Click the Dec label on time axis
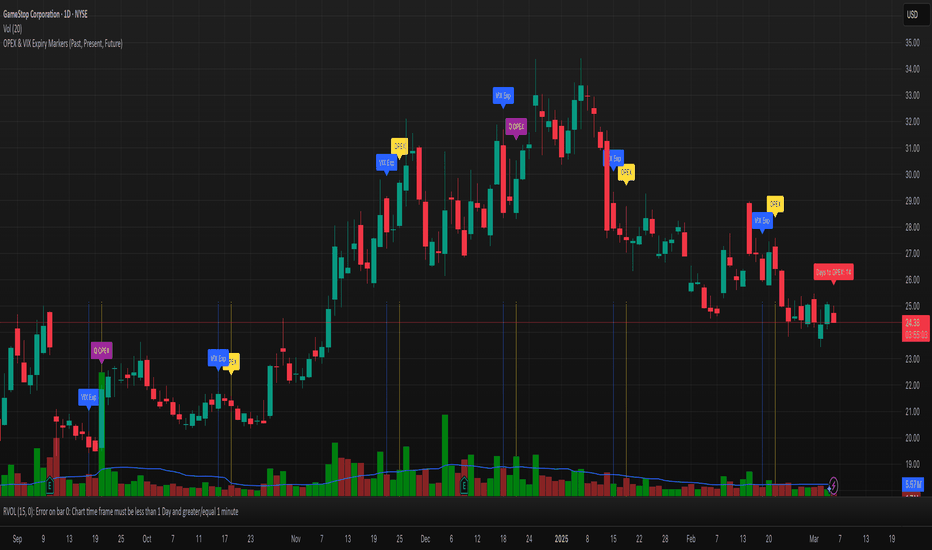 coord(426,539)
